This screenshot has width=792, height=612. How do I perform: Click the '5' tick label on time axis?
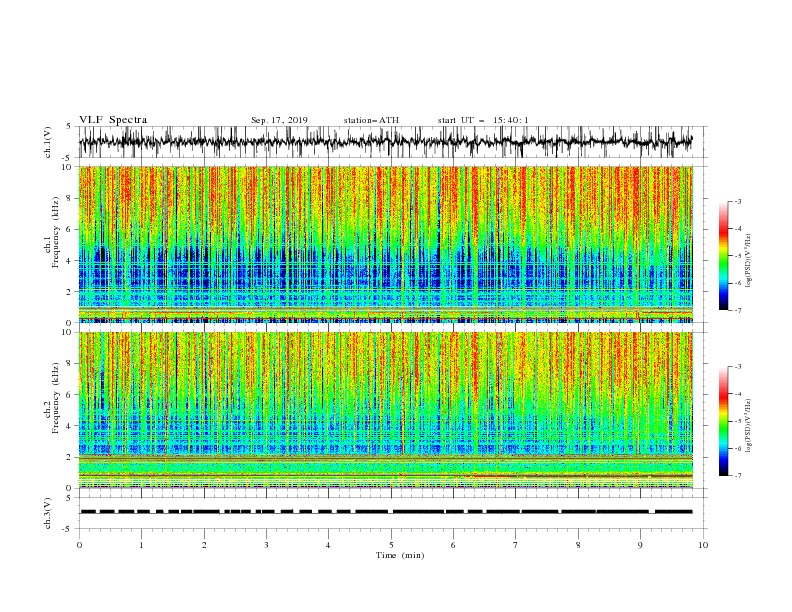(x=391, y=545)
